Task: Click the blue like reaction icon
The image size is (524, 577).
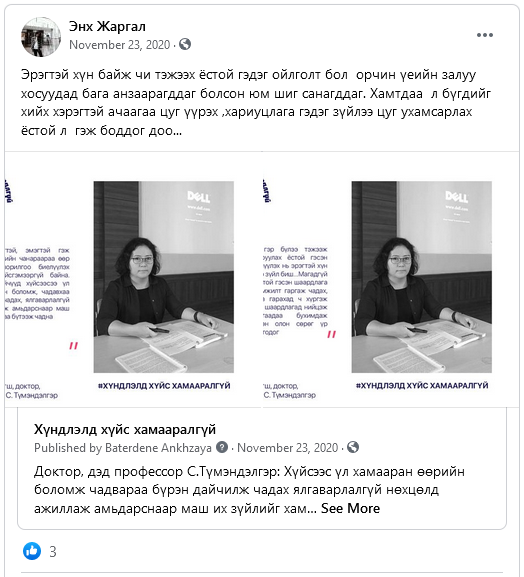Action: pos(32,551)
